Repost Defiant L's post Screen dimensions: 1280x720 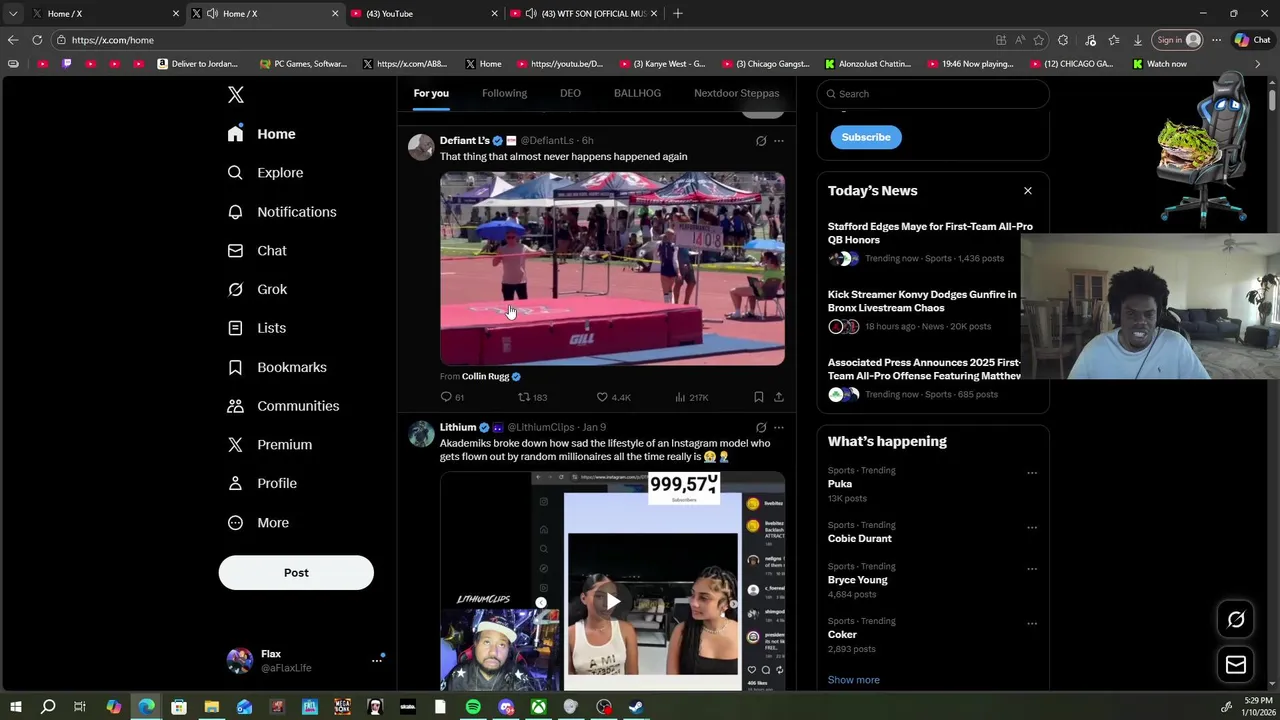click(x=532, y=398)
